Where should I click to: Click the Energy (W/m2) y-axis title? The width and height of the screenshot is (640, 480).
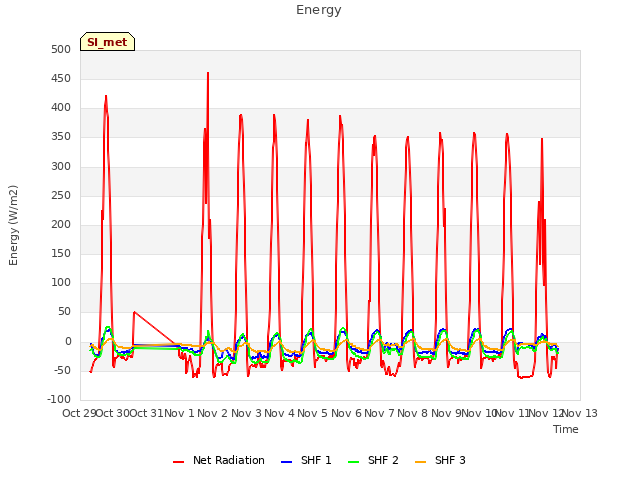pyautogui.click(x=13, y=225)
